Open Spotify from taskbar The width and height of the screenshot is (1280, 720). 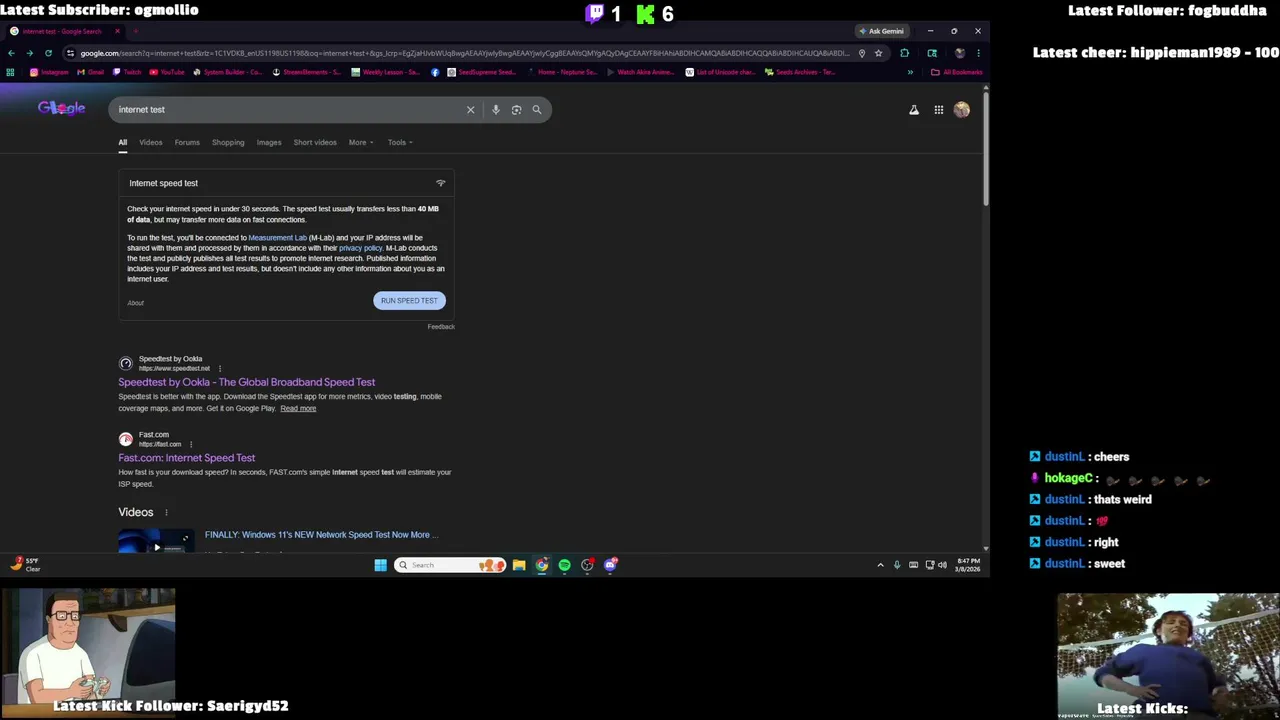[564, 565]
